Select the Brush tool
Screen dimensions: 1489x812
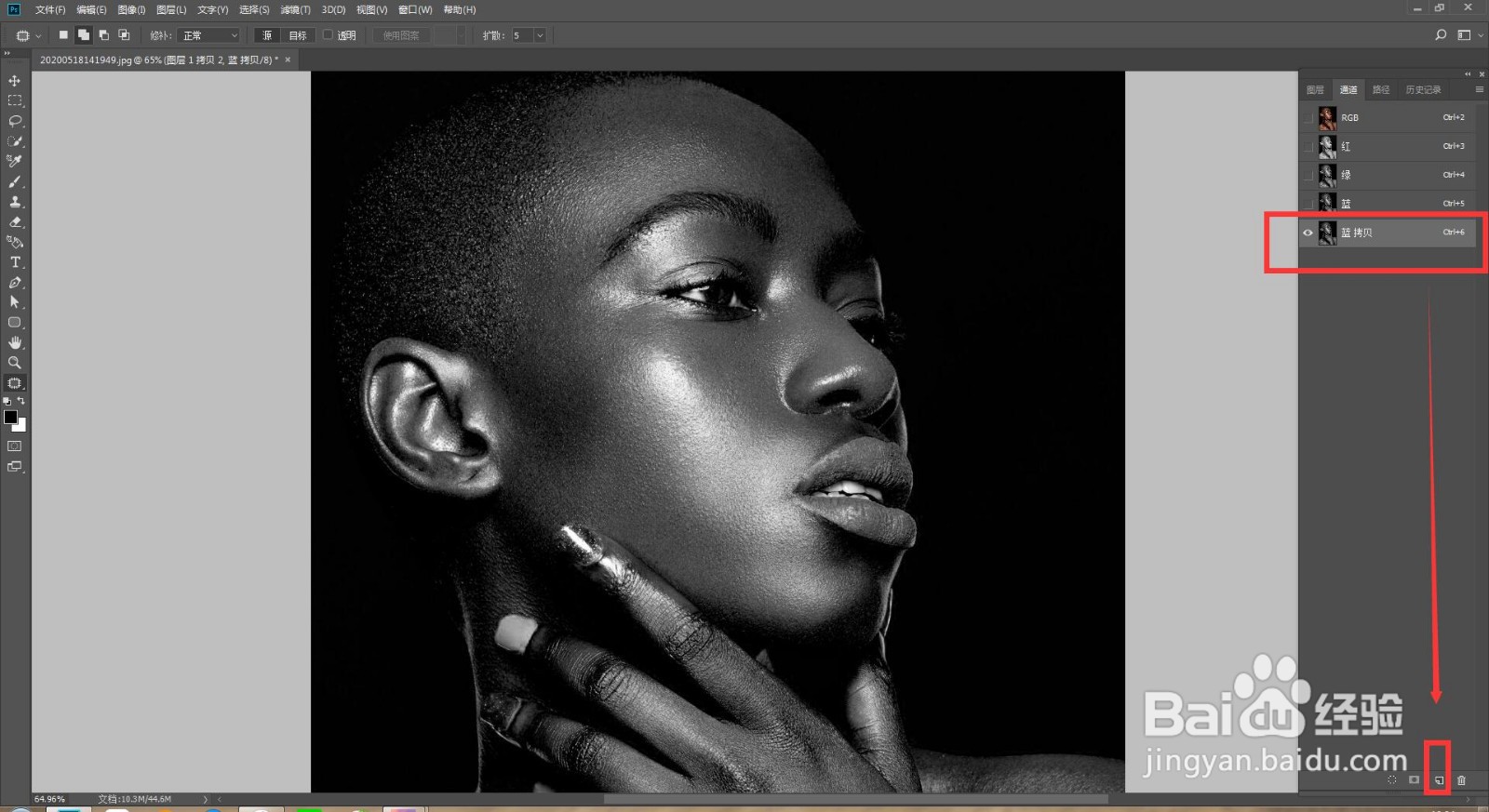pyautogui.click(x=15, y=181)
